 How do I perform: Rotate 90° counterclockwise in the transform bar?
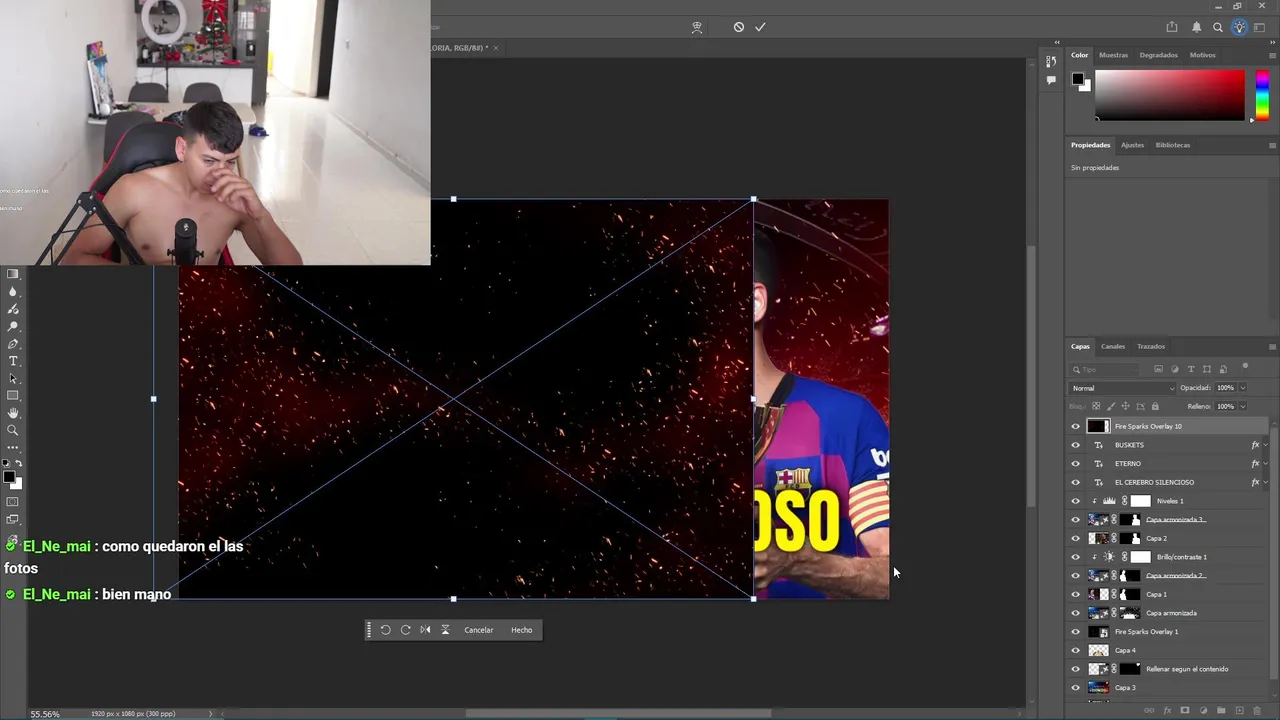[x=385, y=630]
